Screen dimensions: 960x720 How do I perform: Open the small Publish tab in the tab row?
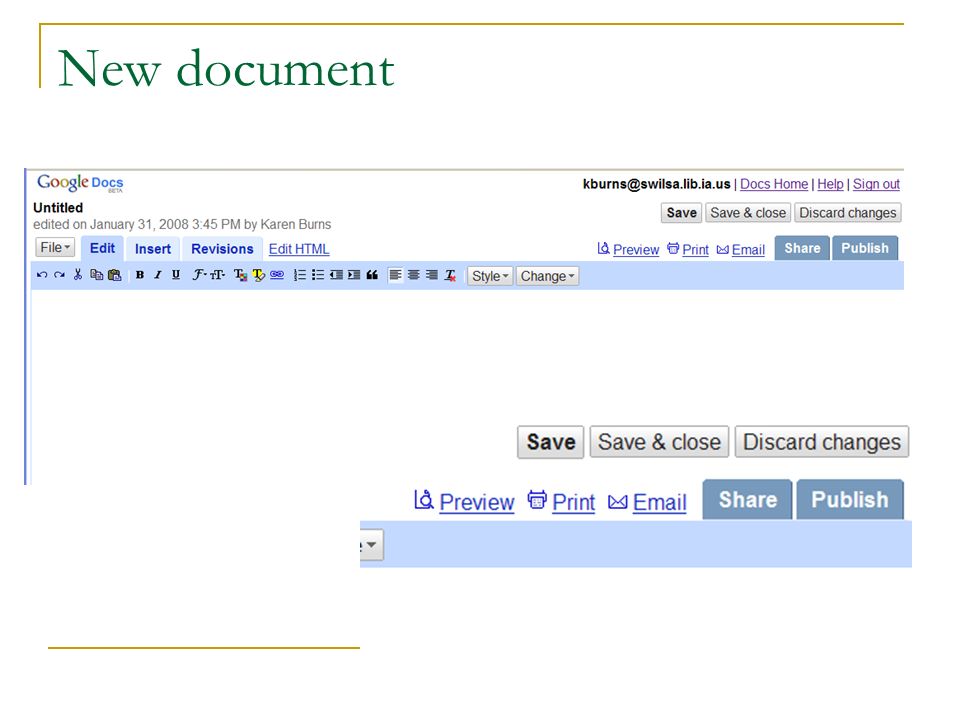click(x=864, y=248)
